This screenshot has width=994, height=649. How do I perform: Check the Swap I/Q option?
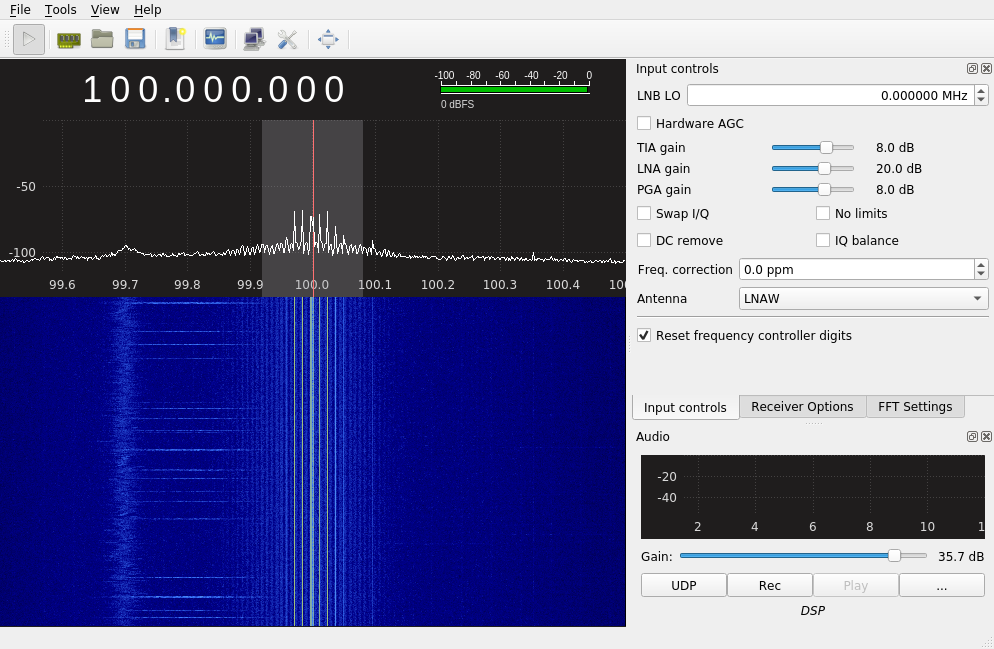pyautogui.click(x=644, y=213)
